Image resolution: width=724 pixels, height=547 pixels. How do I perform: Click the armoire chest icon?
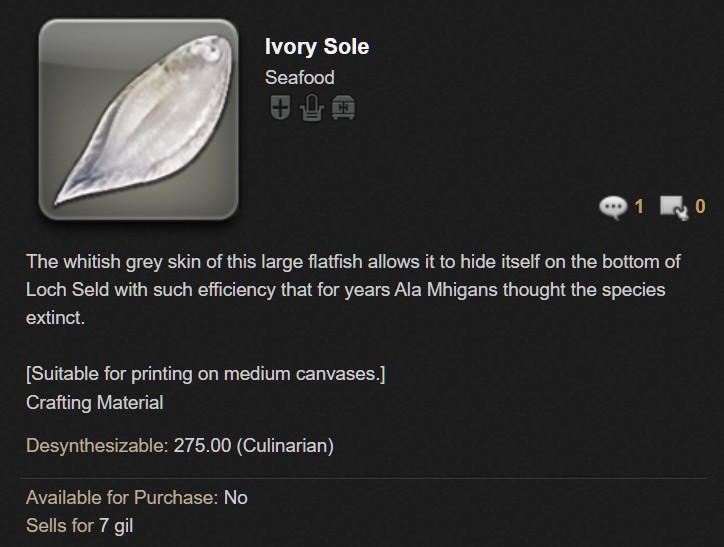tap(344, 108)
